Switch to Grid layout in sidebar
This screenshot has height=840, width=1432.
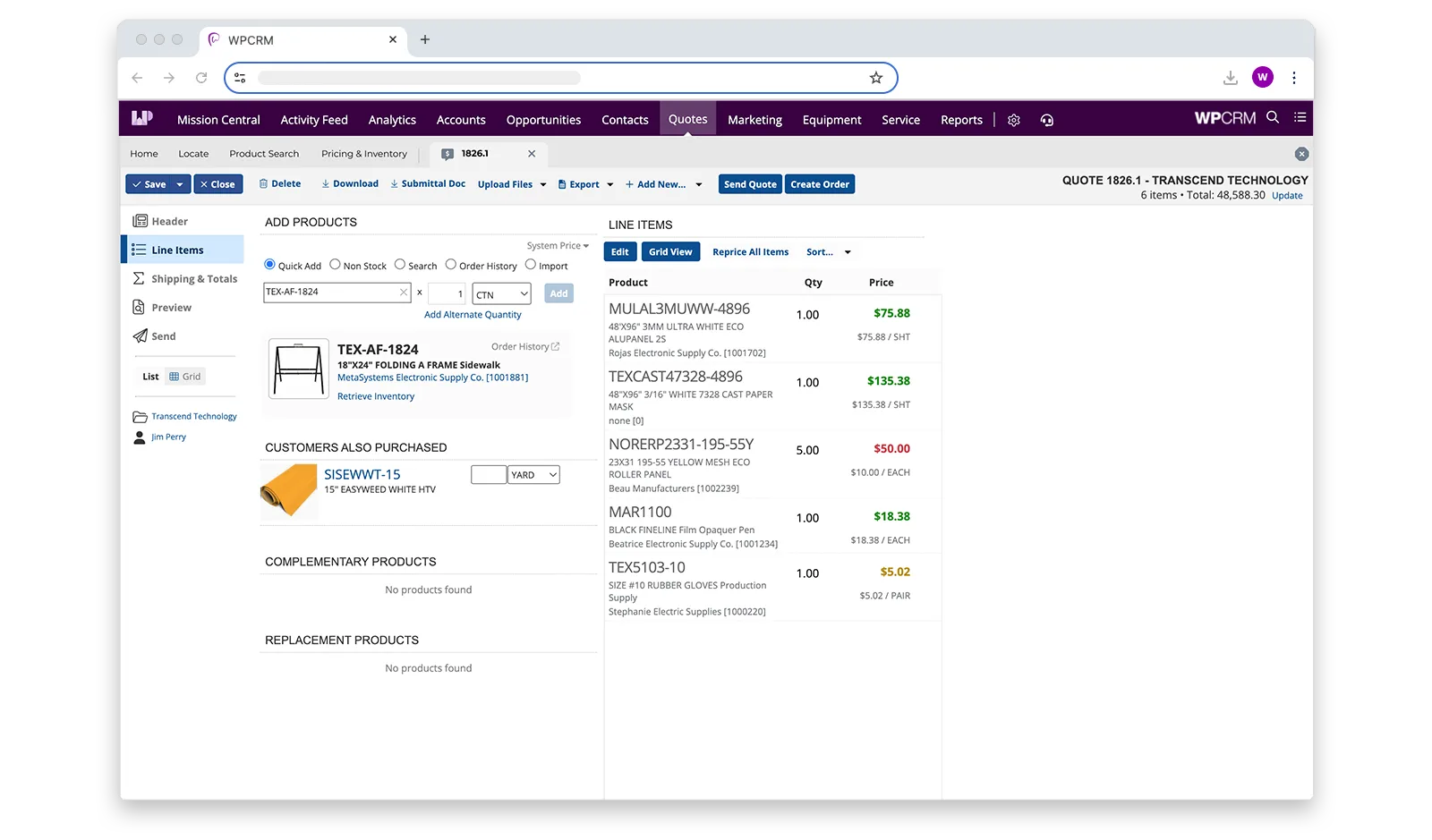coord(185,377)
